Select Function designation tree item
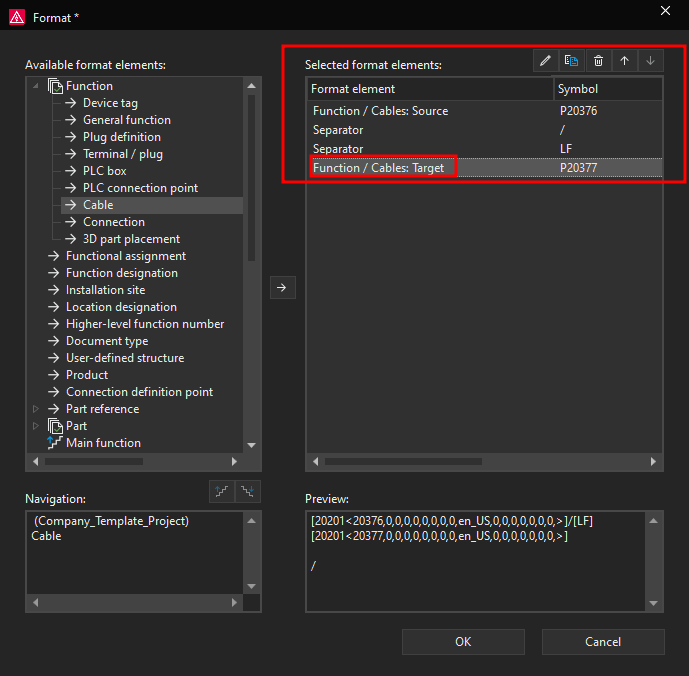 pyautogui.click(x=122, y=273)
